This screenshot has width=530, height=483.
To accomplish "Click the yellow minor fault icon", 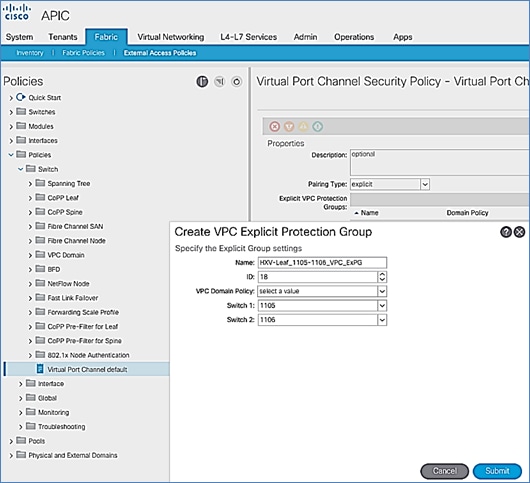I will coord(303,126).
